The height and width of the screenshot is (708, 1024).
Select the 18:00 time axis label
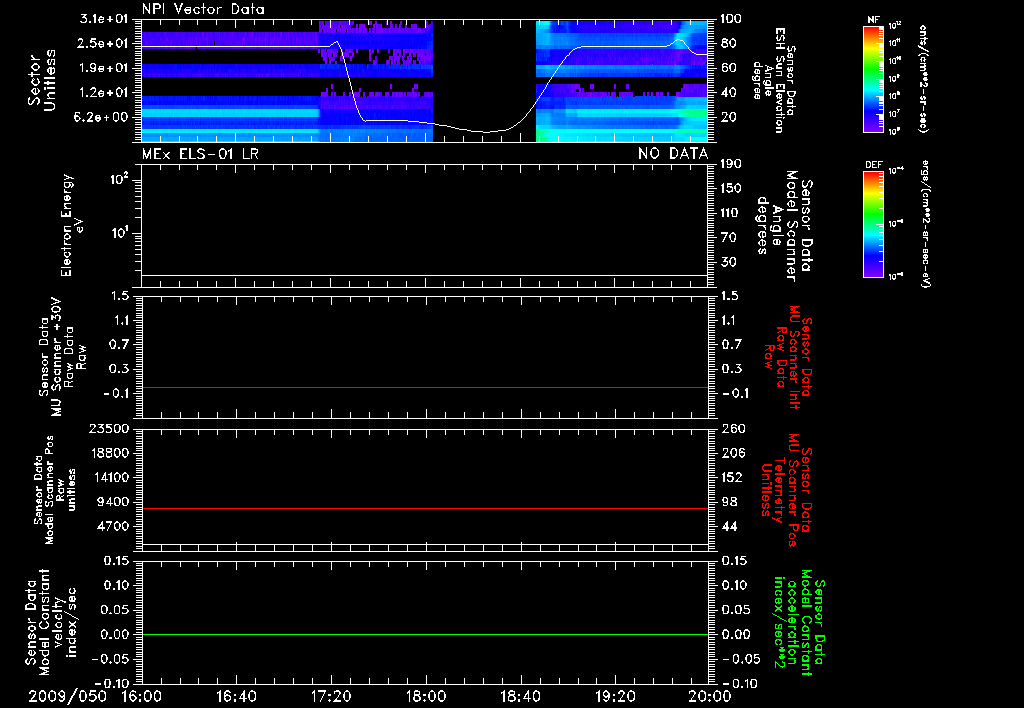tap(426, 696)
